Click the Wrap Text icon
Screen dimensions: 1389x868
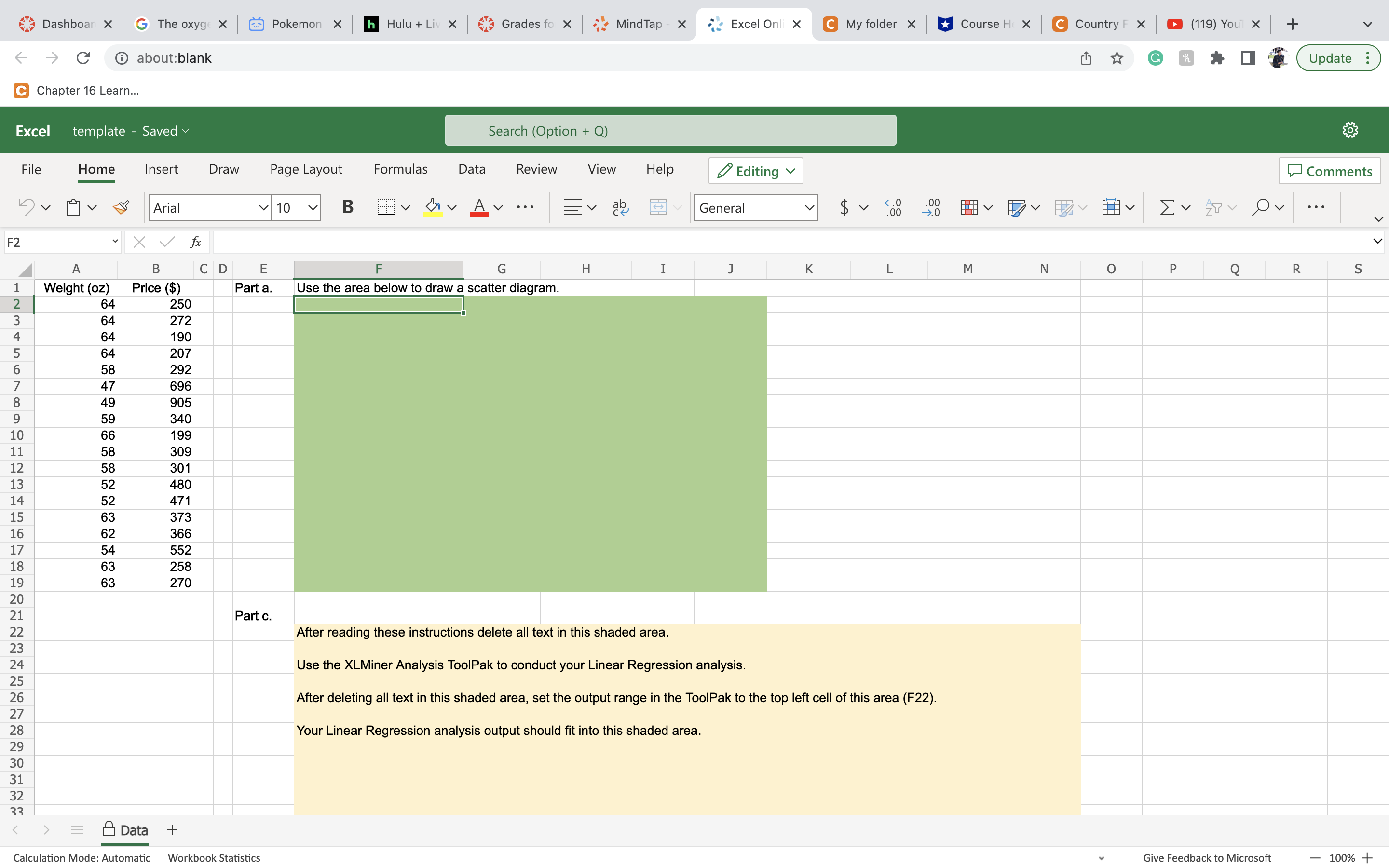coord(620,207)
